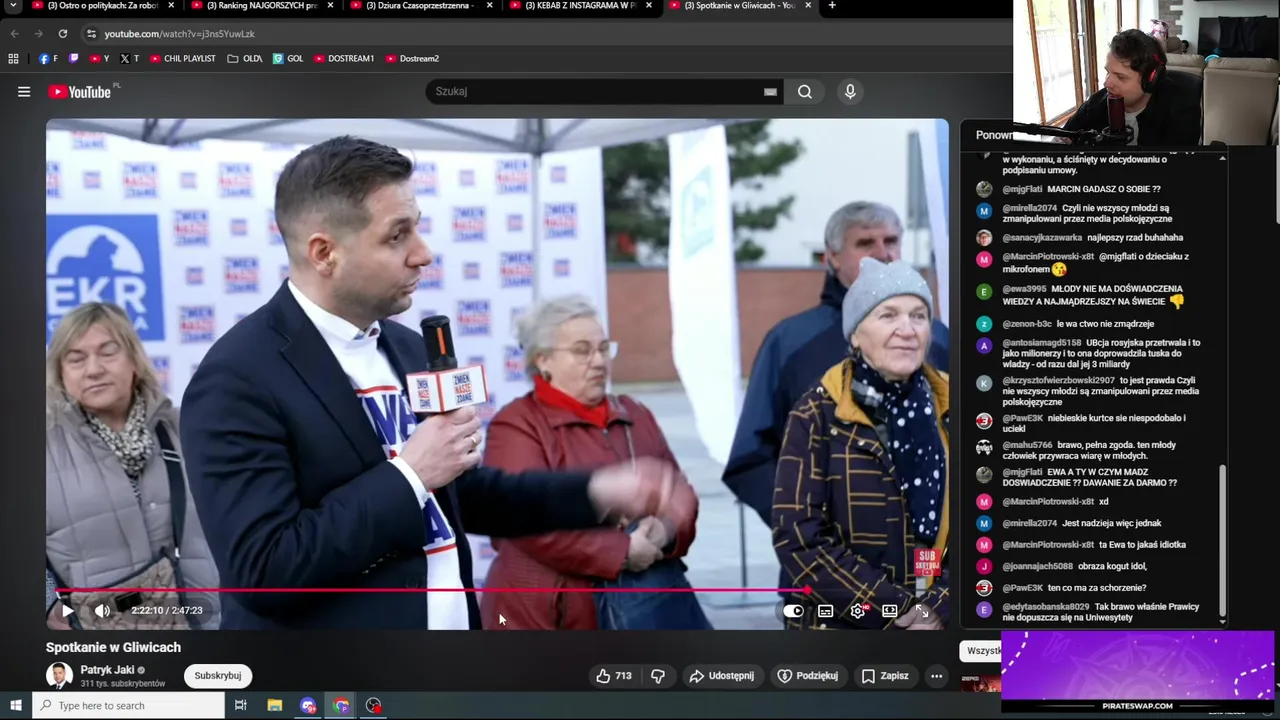The height and width of the screenshot is (720, 1280).
Task: Save video with Zapisz button
Action: (x=885, y=676)
